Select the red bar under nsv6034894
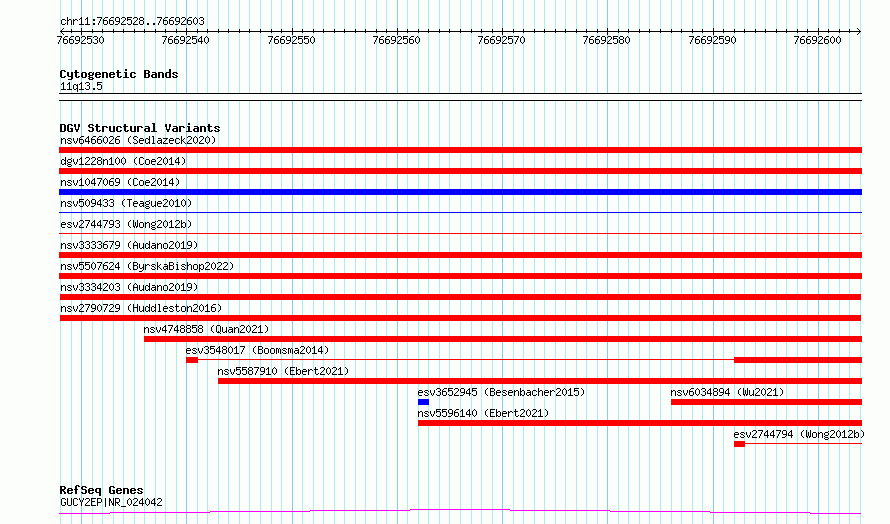This screenshot has height=524, width=890. click(x=766, y=402)
